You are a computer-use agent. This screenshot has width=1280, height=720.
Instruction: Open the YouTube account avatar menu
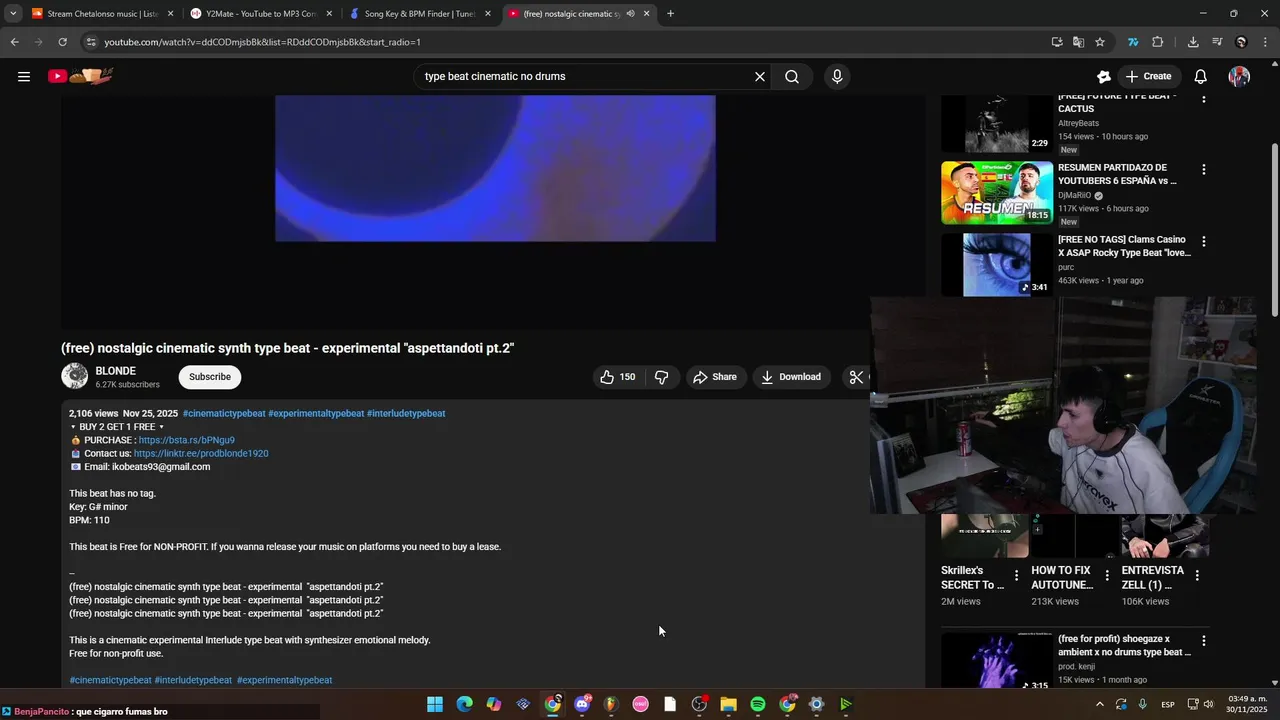pyautogui.click(x=1239, y=76)
